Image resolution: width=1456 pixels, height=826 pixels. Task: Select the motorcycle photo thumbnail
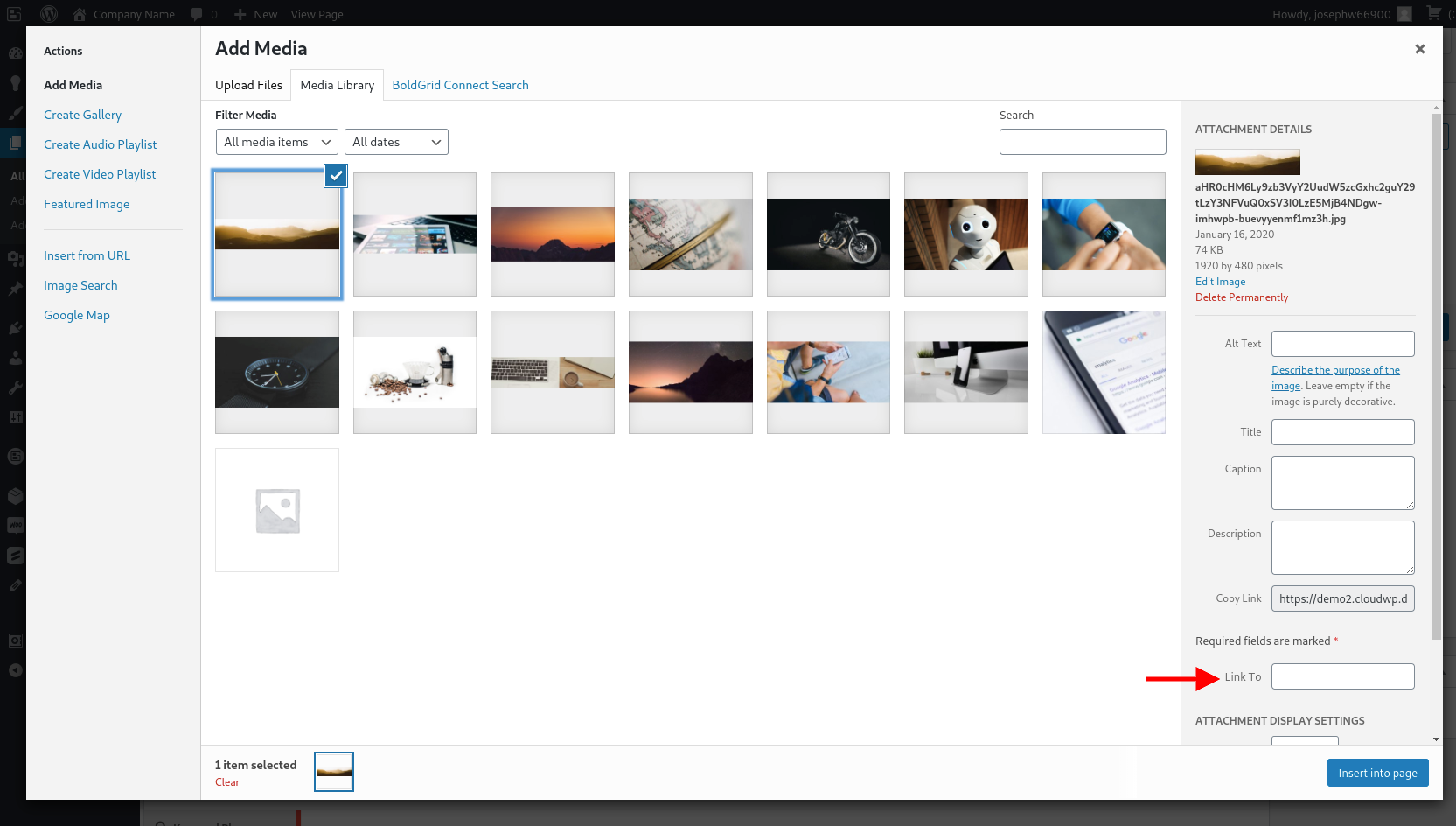(827, 234)
